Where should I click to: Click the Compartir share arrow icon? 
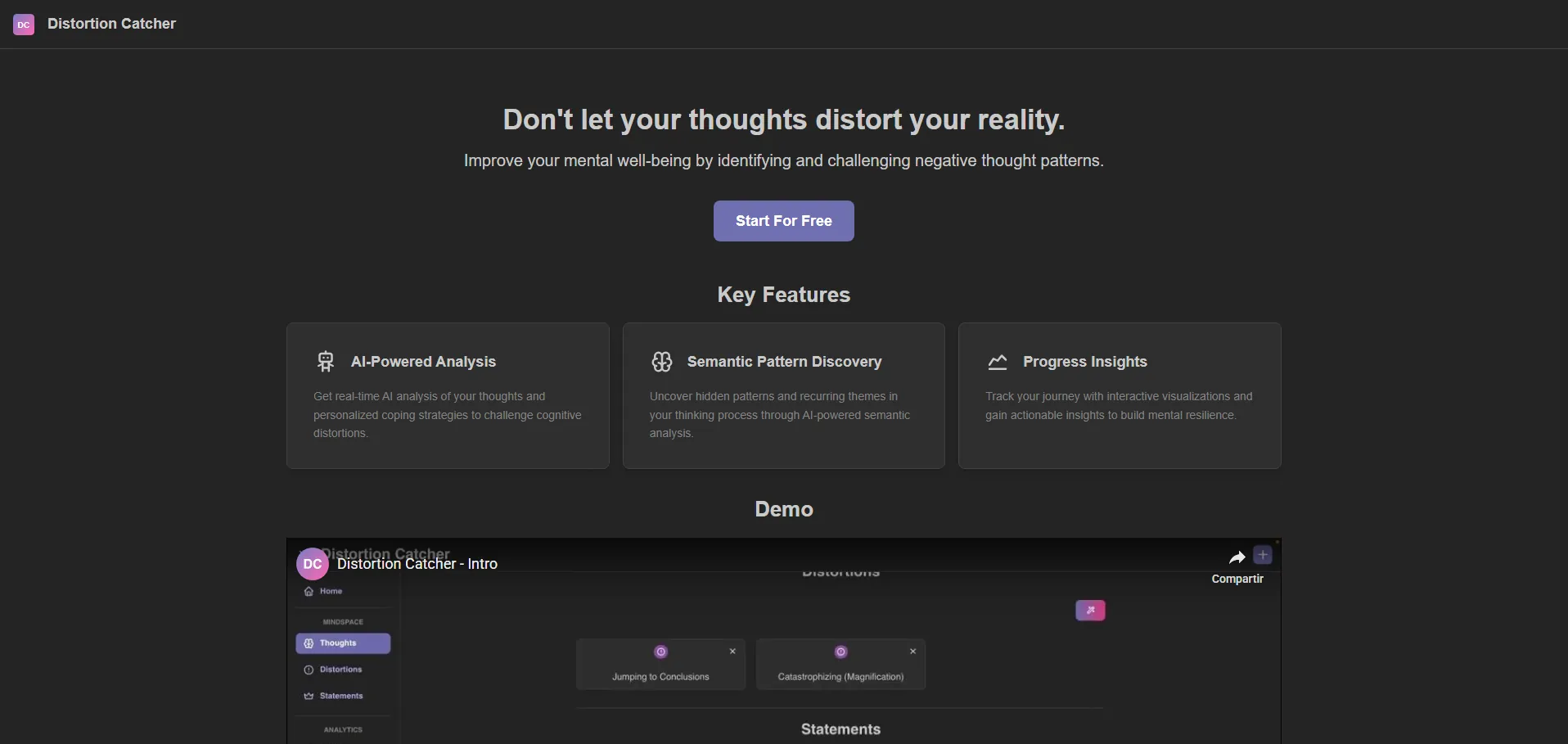(1237, 558)
